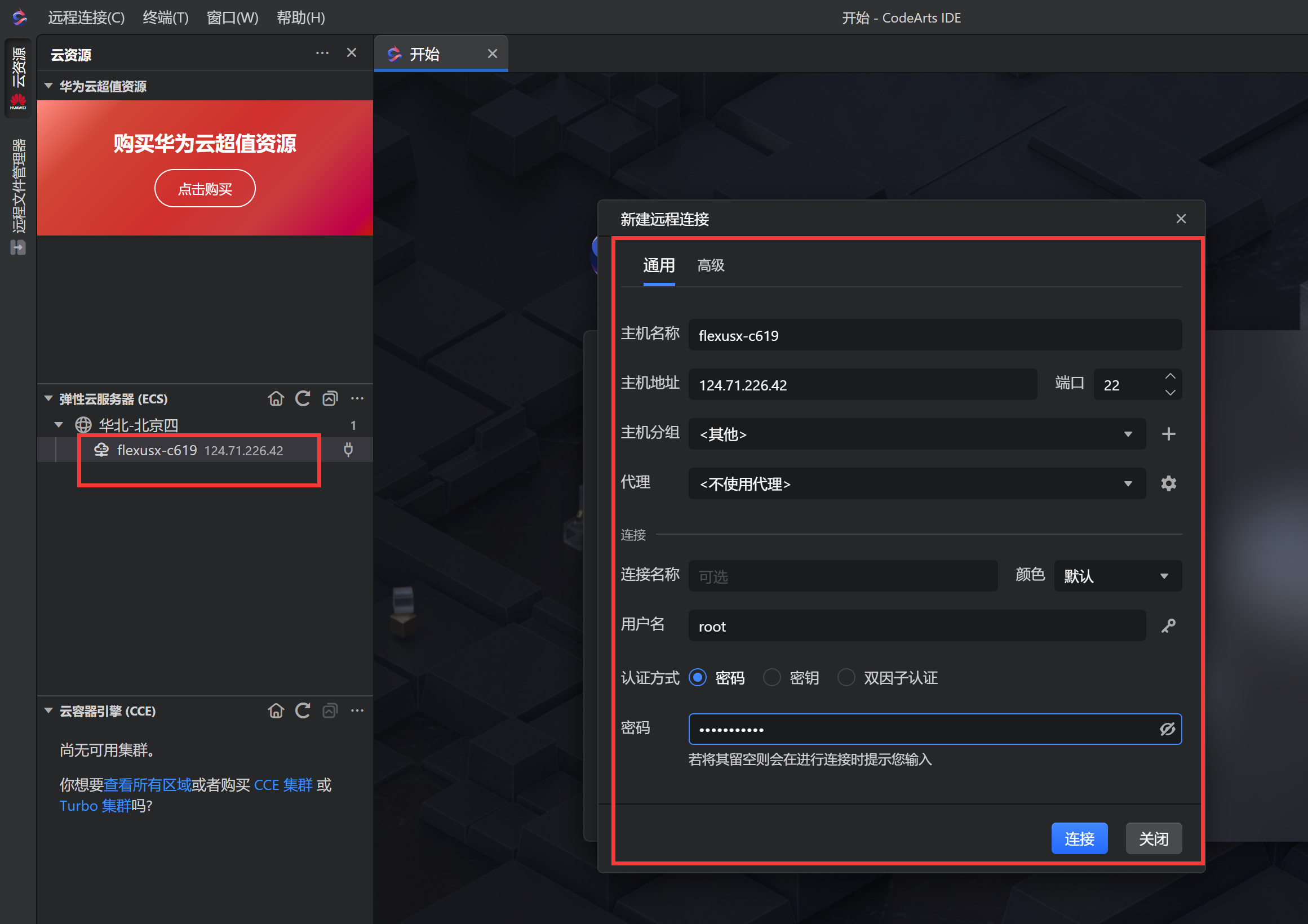Refresh the 弹性云服务器 (ECS) list
Viewport: 1308px width, 924px height.
click(x=303, y=399)
